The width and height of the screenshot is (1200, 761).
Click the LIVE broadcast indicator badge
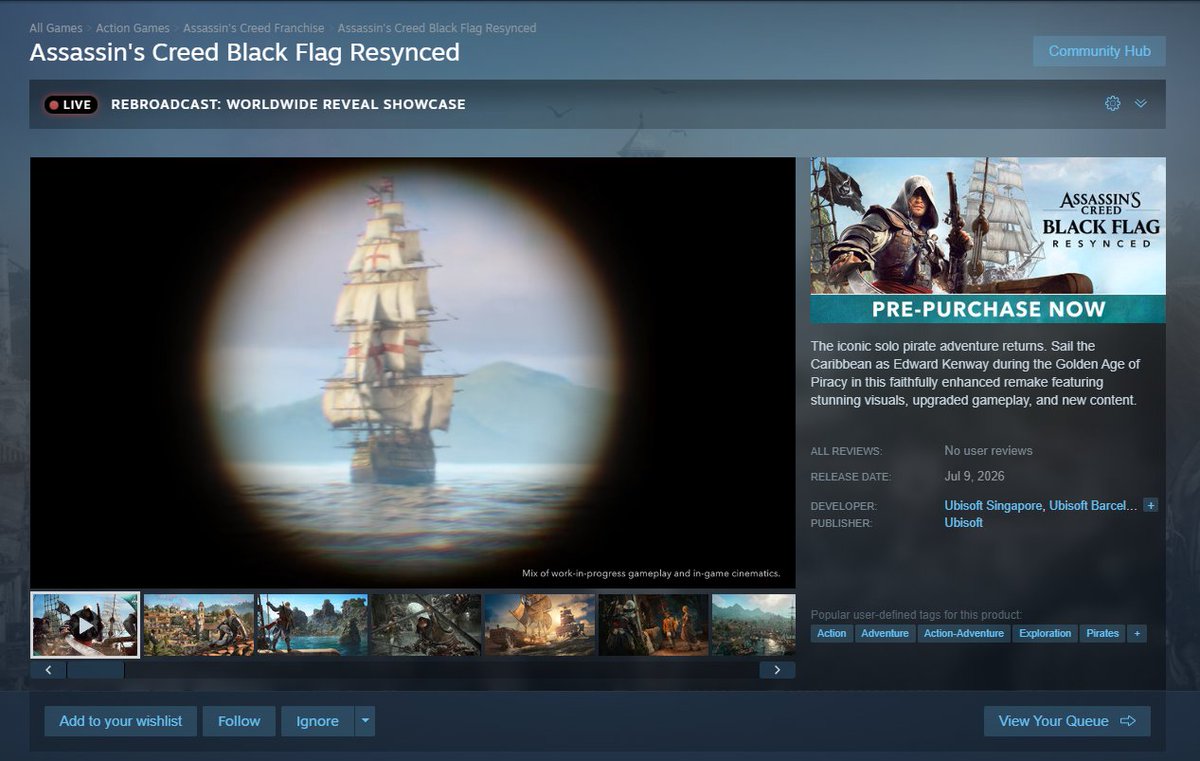pyautogui.click(x=70, y=104)
